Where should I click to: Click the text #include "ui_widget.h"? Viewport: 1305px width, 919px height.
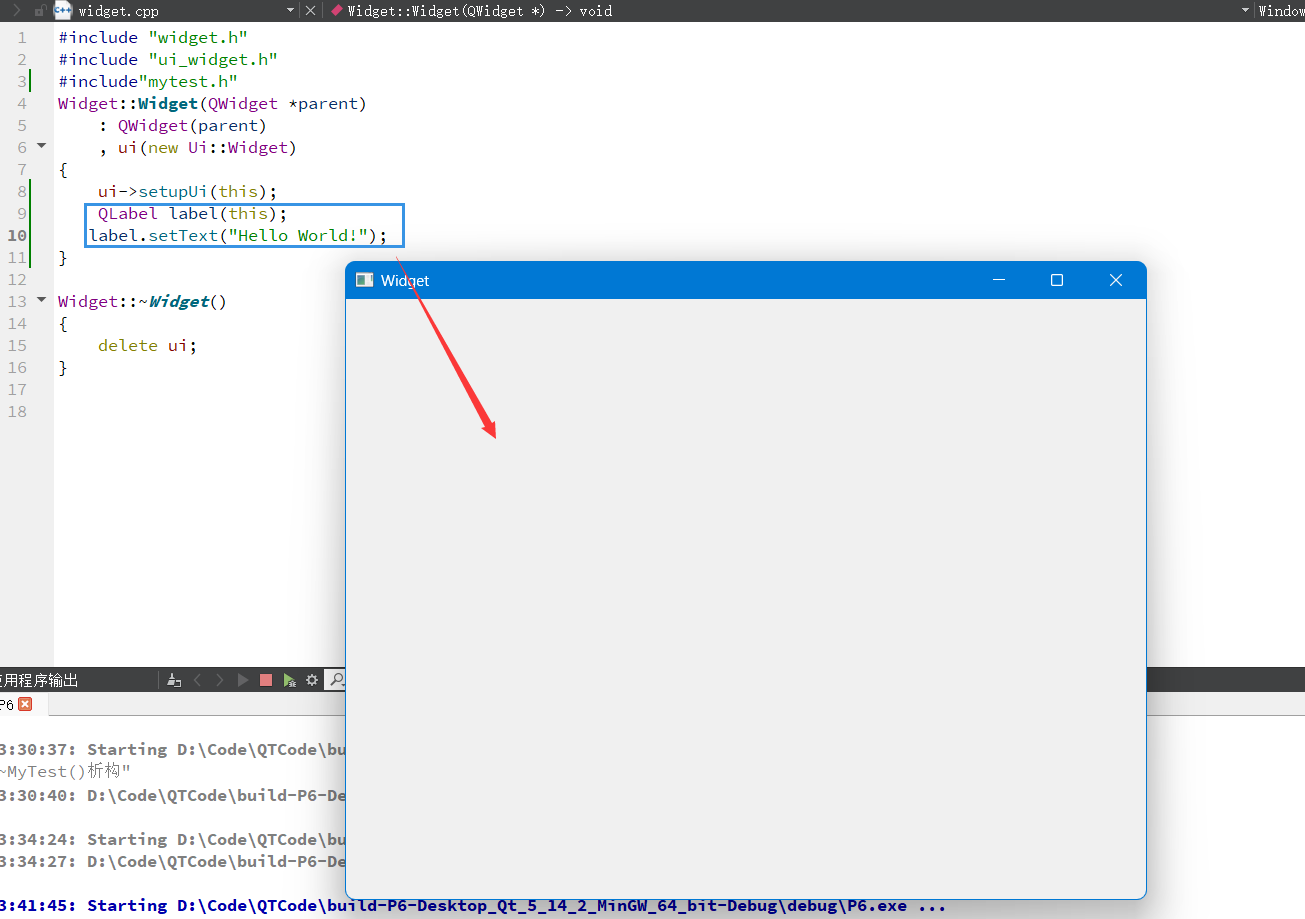click(168, 60)
